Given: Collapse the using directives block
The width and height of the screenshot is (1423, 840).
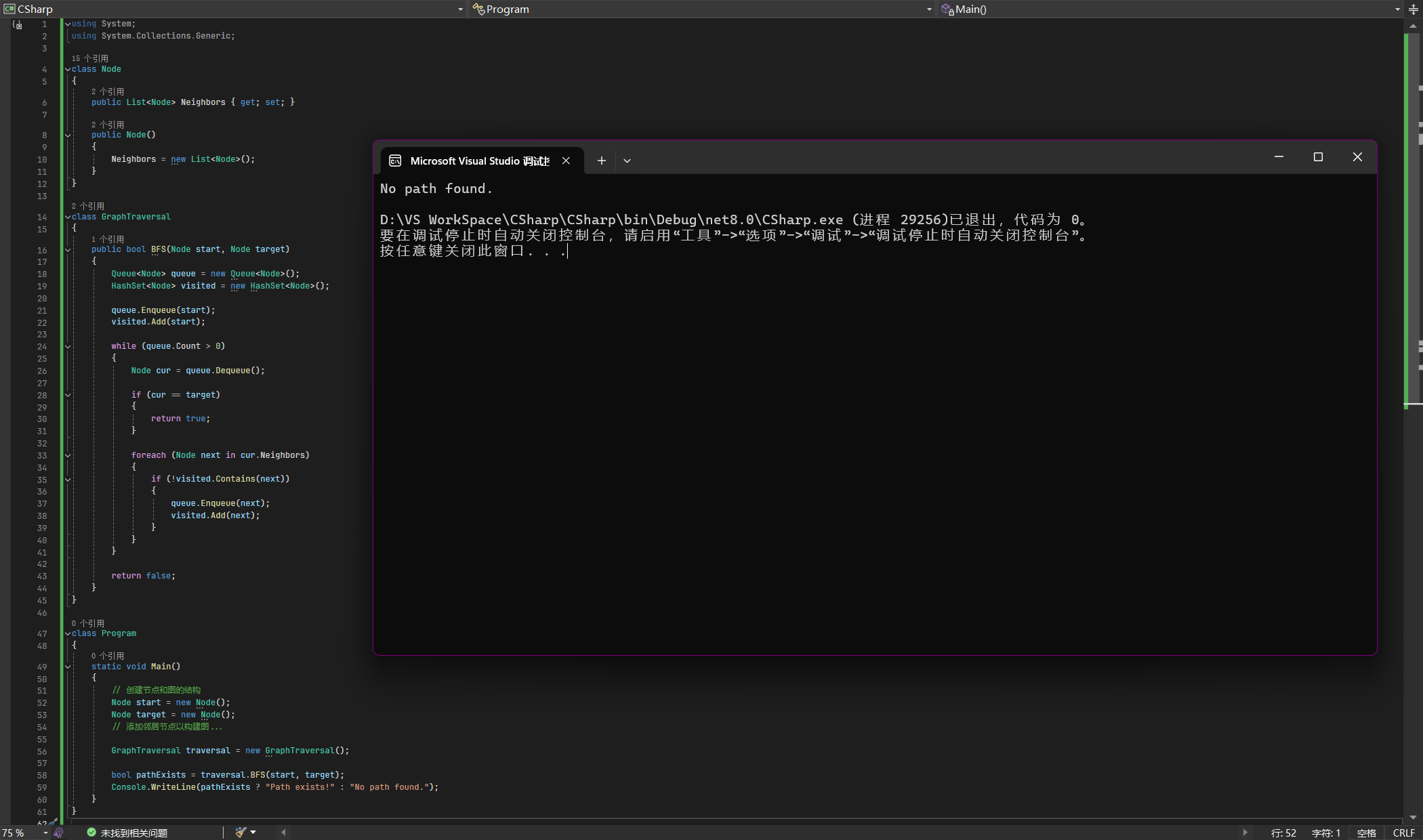Looking at the screenshot, I should click(x=68, y=24).
